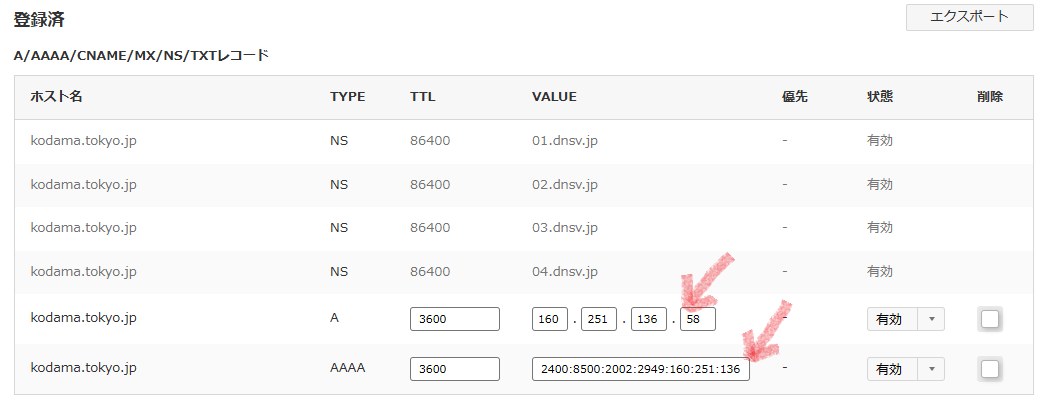
Task: Open 状態 dropdown for the AAAA record
Action: coord(906,369)
